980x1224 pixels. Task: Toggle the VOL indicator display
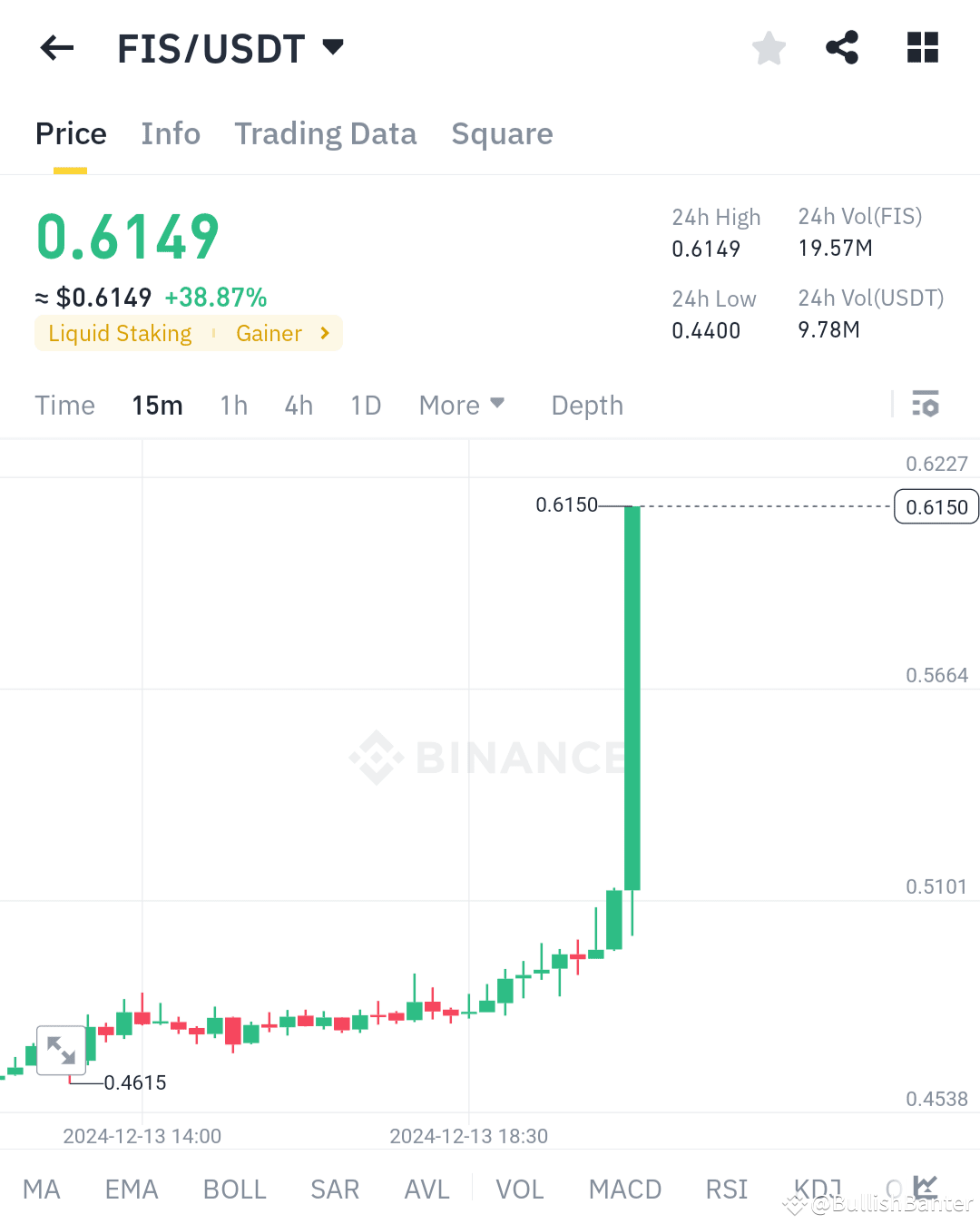519,1189
